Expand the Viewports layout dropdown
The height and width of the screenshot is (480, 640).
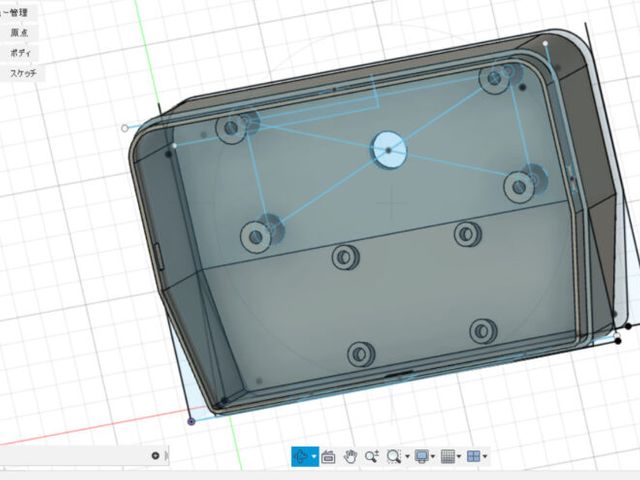486,456
